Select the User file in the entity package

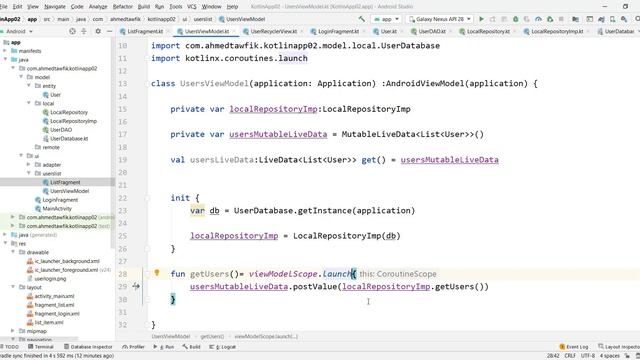click(x=52, y=95)
